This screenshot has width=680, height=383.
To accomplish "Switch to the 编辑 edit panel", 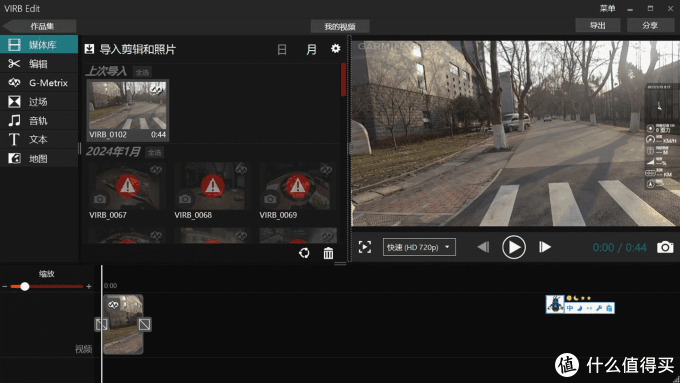I will point(39,64).
